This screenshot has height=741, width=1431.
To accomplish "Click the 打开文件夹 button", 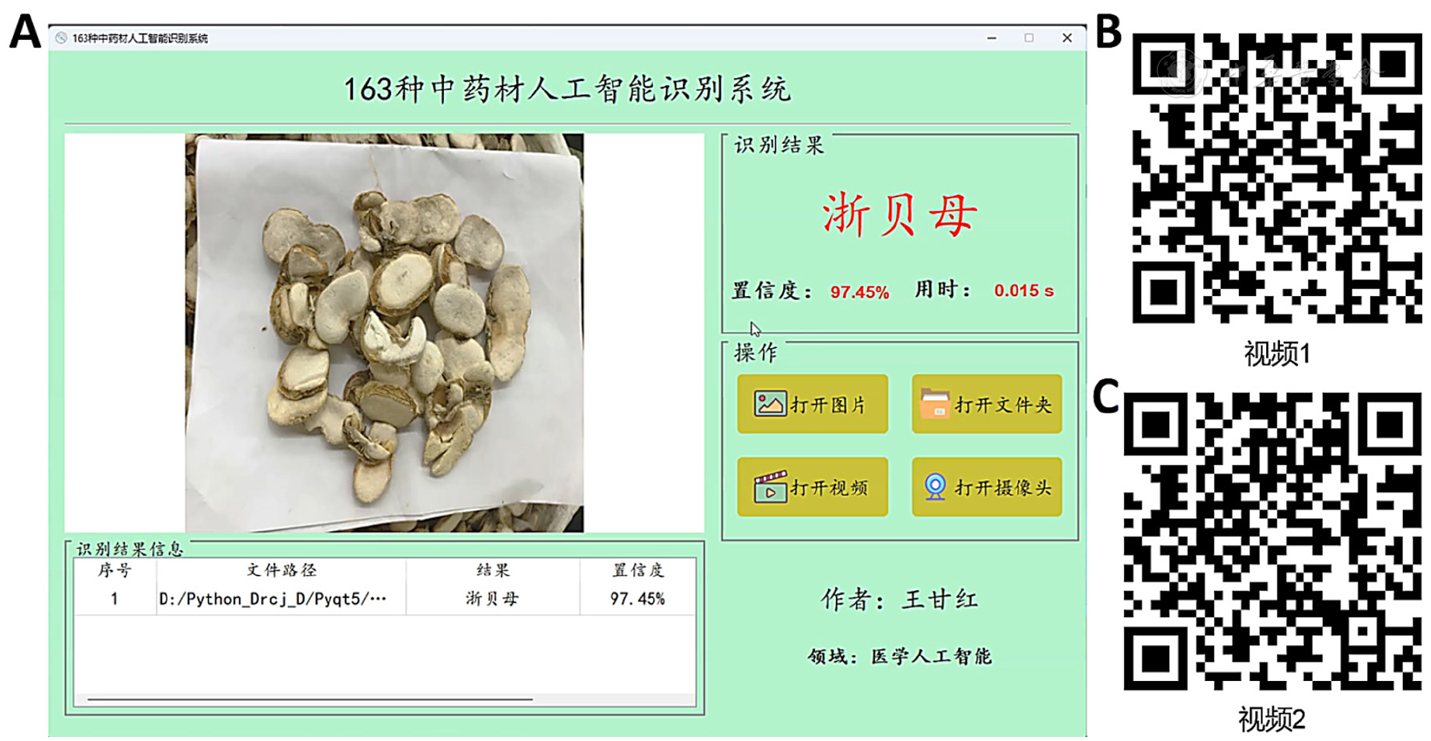I will [x=986, y=404].
